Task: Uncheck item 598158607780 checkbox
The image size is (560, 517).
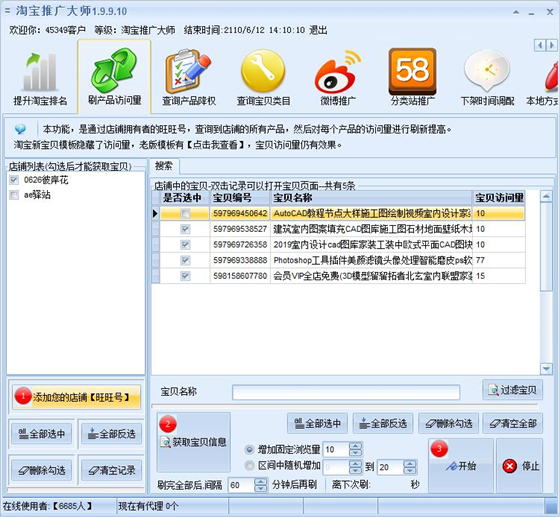Action: (x=185, y=276)
